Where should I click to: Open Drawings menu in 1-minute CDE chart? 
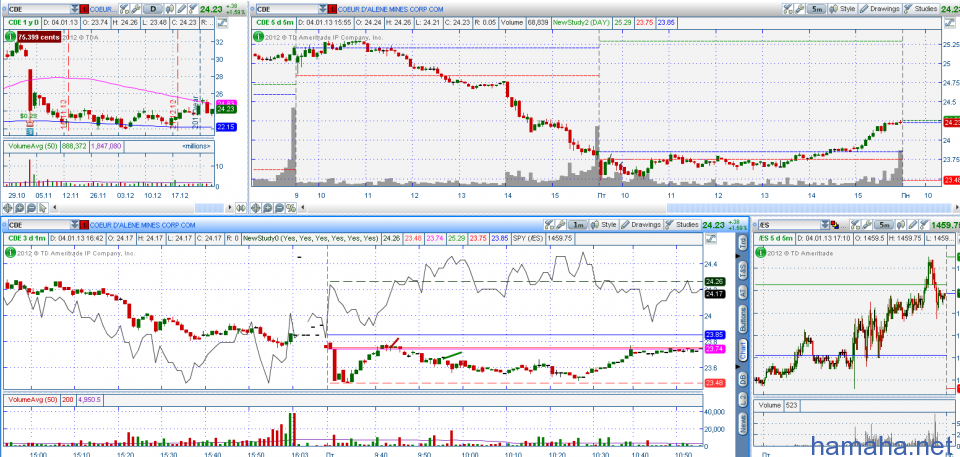coord(641,225)
